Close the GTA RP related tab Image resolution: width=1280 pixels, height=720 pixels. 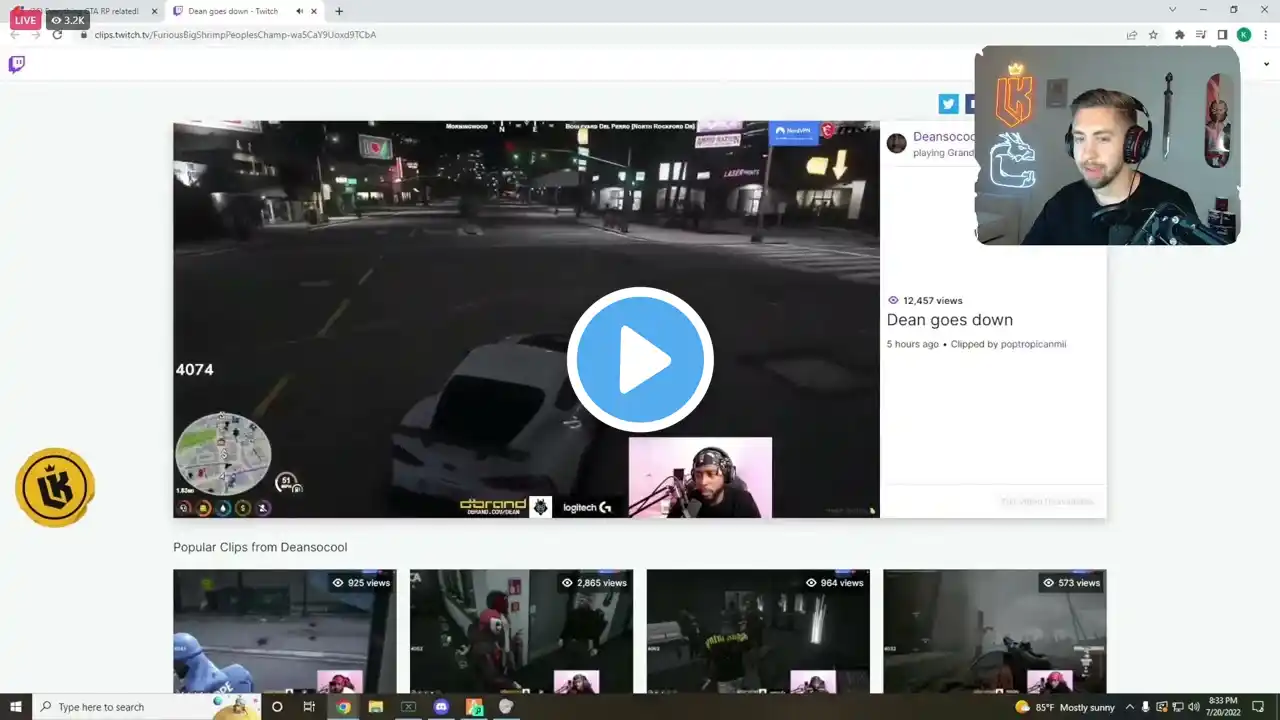pyautogui.click(x=154, y=11)
